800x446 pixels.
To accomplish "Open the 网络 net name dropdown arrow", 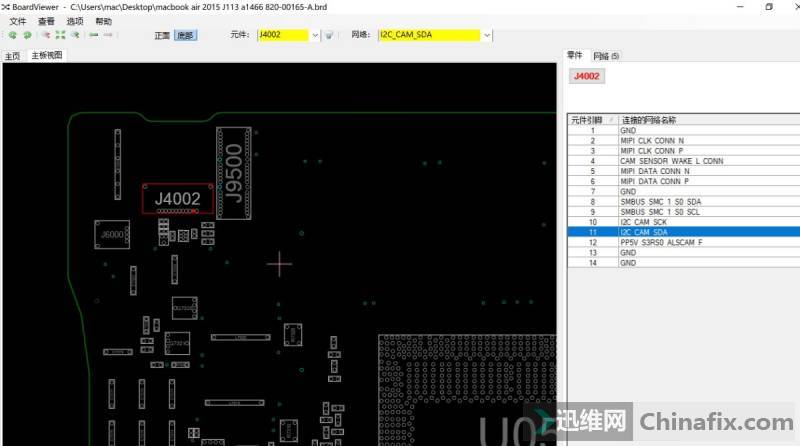I will tap(487, 35).
